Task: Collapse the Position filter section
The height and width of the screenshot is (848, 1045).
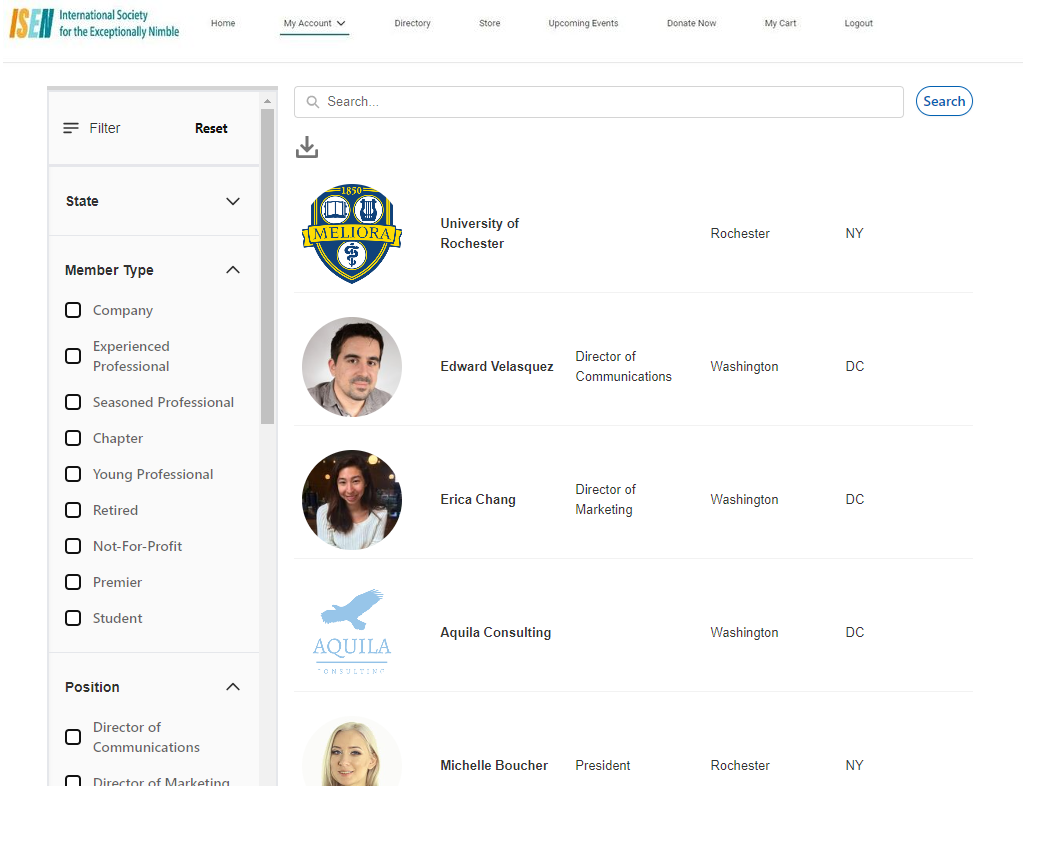Action: click(233, 687)
